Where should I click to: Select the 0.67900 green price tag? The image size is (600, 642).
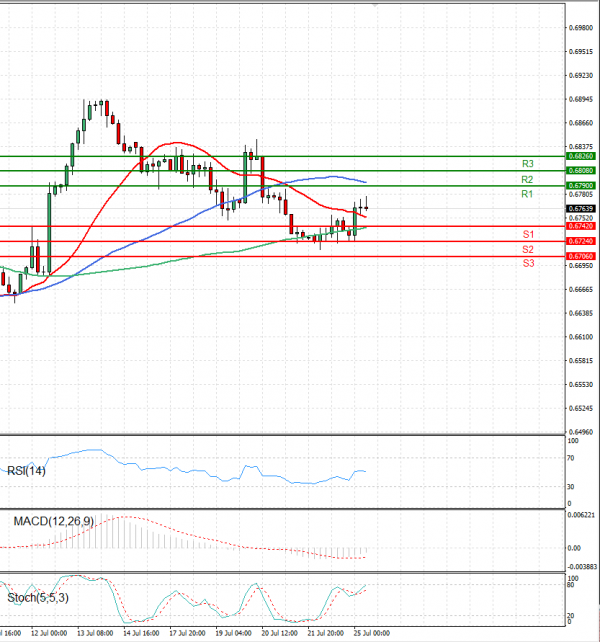coord(580,185)
